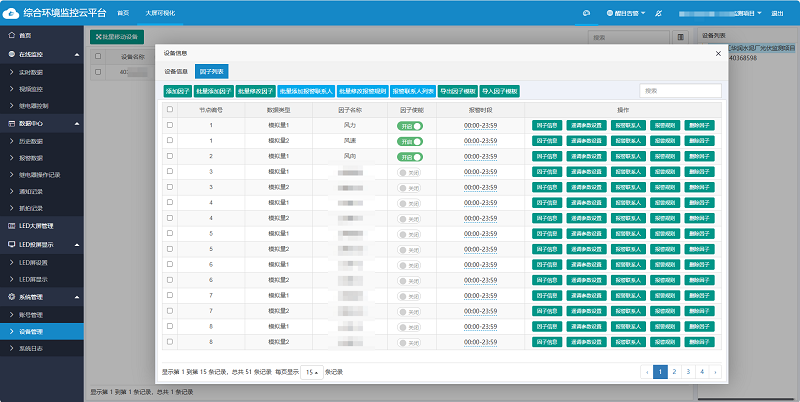Click the muted bell notification icon

pos(657,13)
